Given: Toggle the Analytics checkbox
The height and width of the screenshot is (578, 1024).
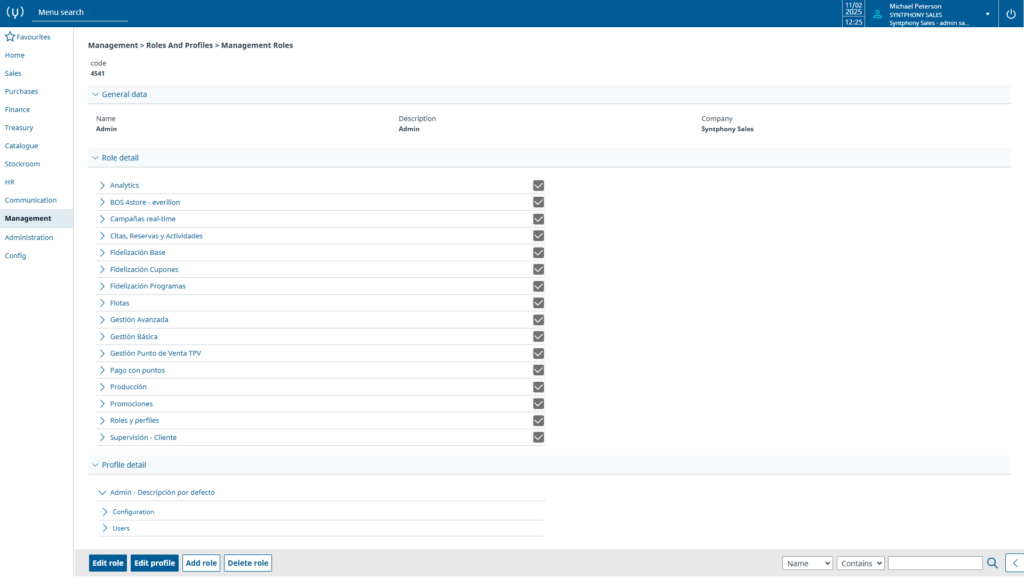Looking at the screenshot, I should click(538, 185).
